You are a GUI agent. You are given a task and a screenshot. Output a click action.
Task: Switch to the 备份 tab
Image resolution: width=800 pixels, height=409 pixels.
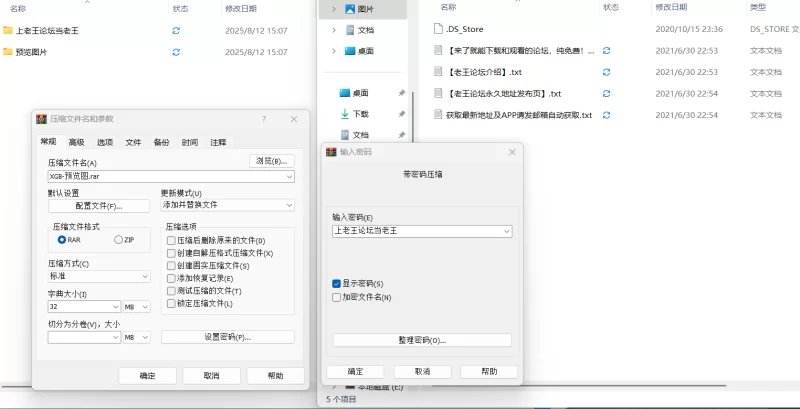161,142
